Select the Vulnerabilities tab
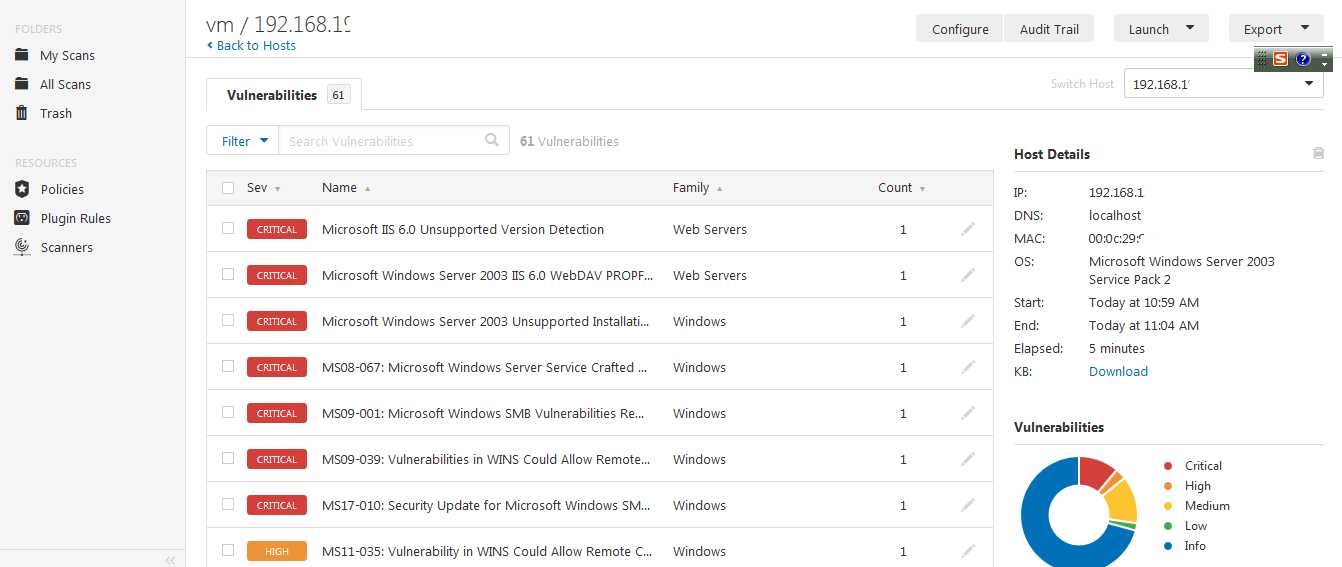 [x=284, y=95]
